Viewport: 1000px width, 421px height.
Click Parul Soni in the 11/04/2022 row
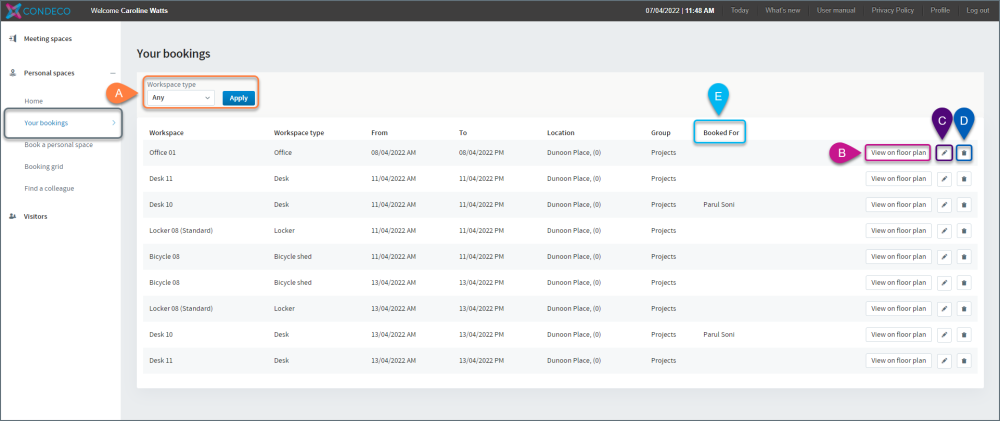(x=719, y=205)
